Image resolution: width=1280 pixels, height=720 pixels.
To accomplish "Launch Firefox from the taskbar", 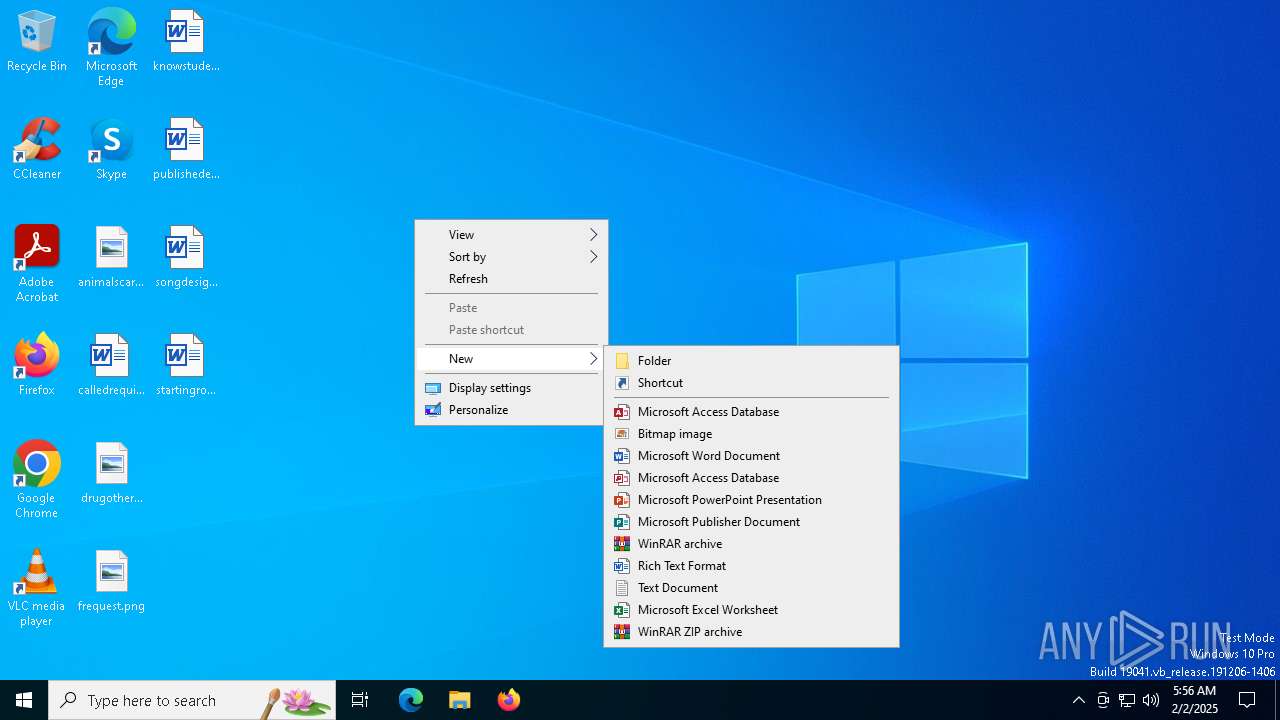I will click(509, 700).
